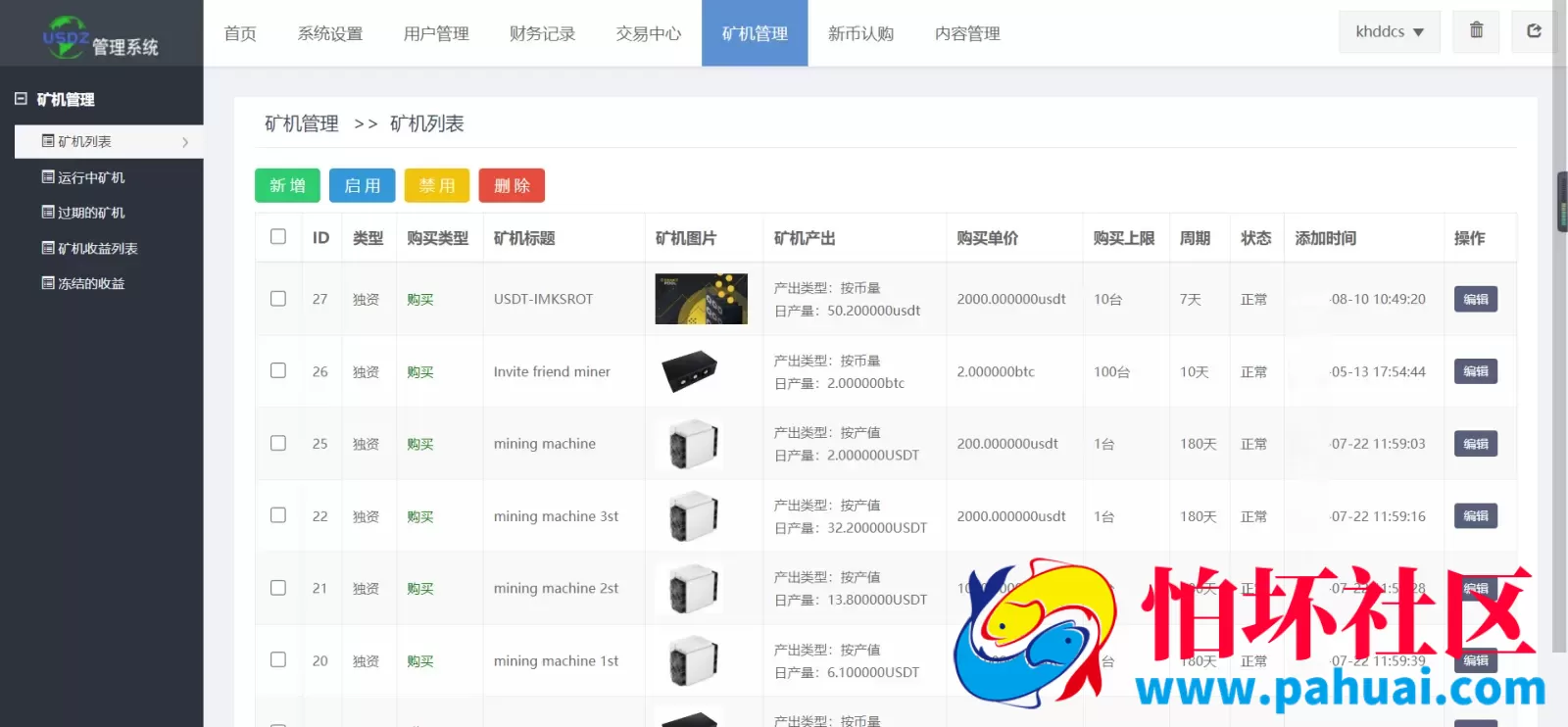Check the row for ID 27
Viewport: 1568px width, 727px height.
(x=278, y=299)
